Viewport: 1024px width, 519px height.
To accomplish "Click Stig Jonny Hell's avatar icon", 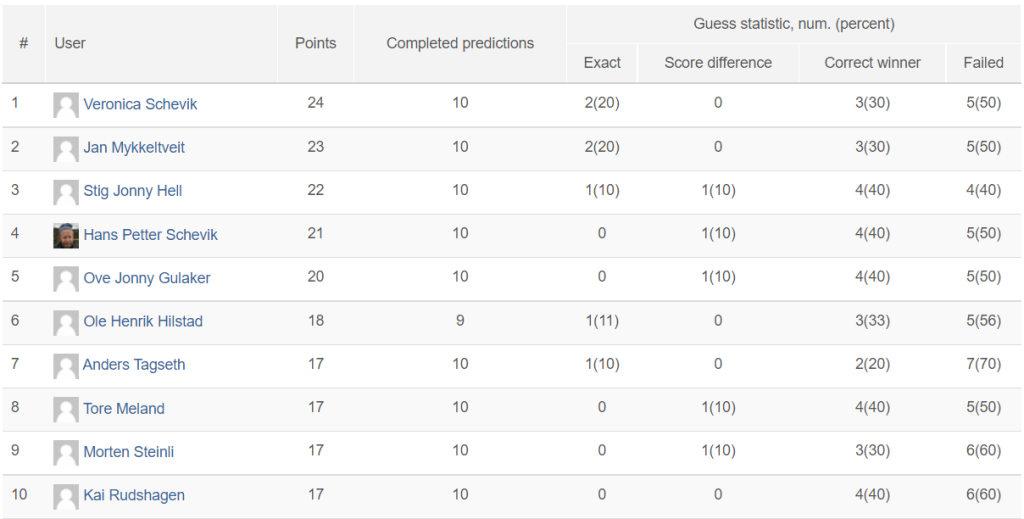I will point(66,192).
